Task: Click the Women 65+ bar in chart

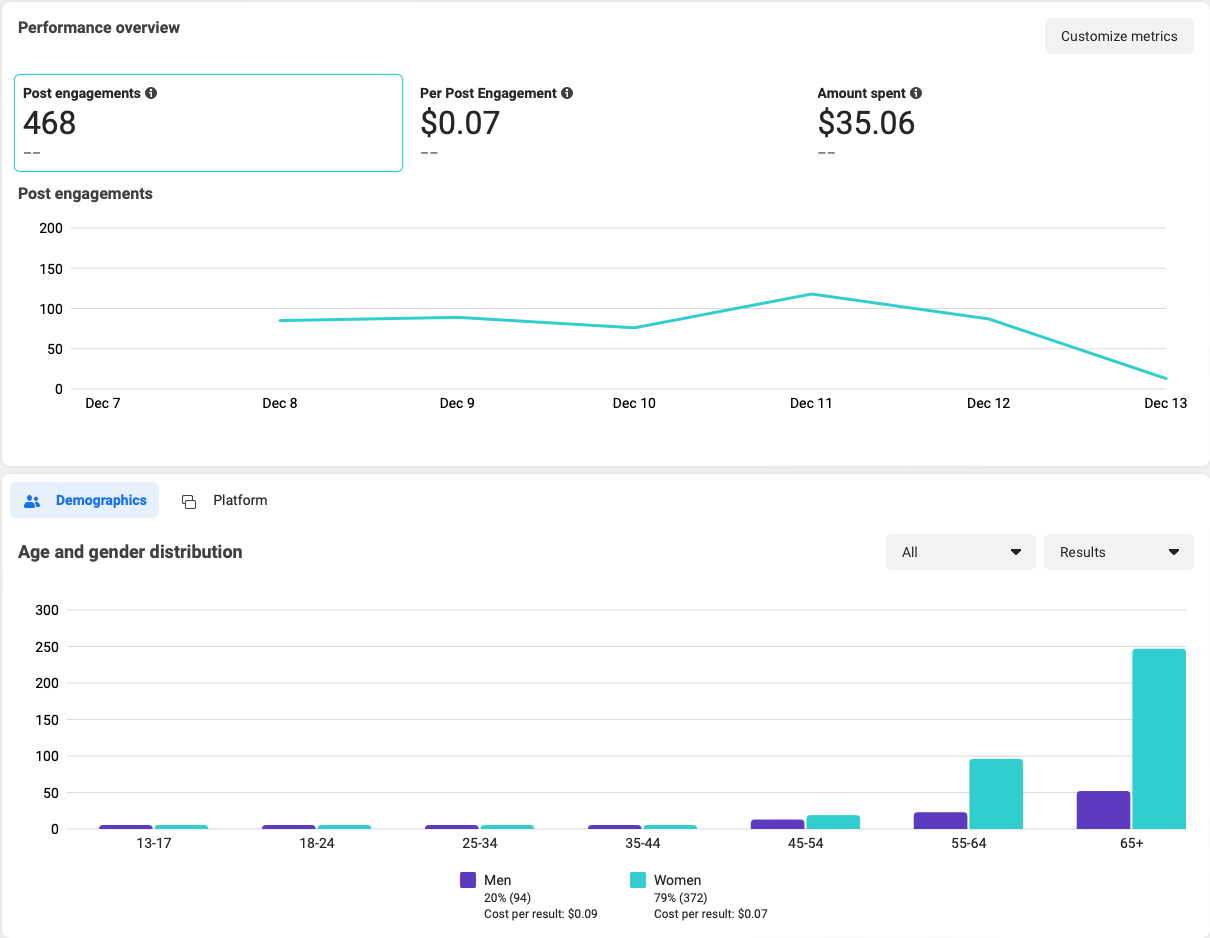Action: [x=1159, y=739]
